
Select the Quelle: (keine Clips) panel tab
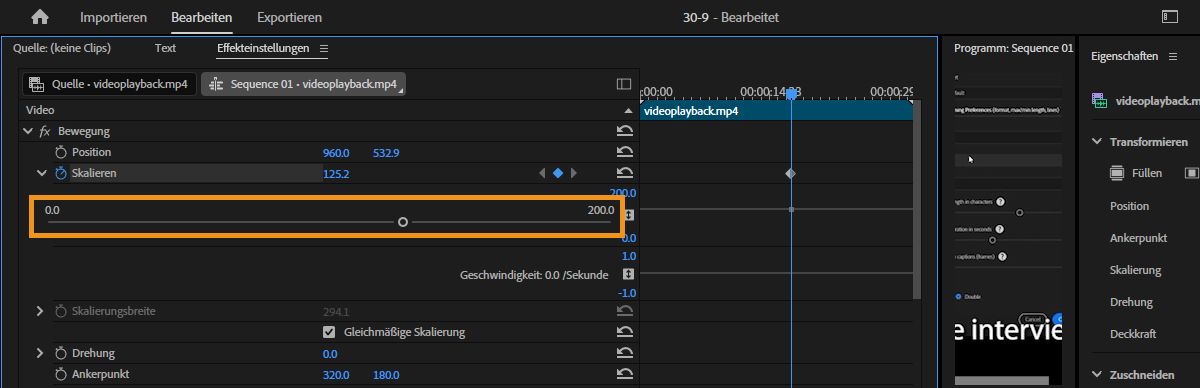click(62, 48)
